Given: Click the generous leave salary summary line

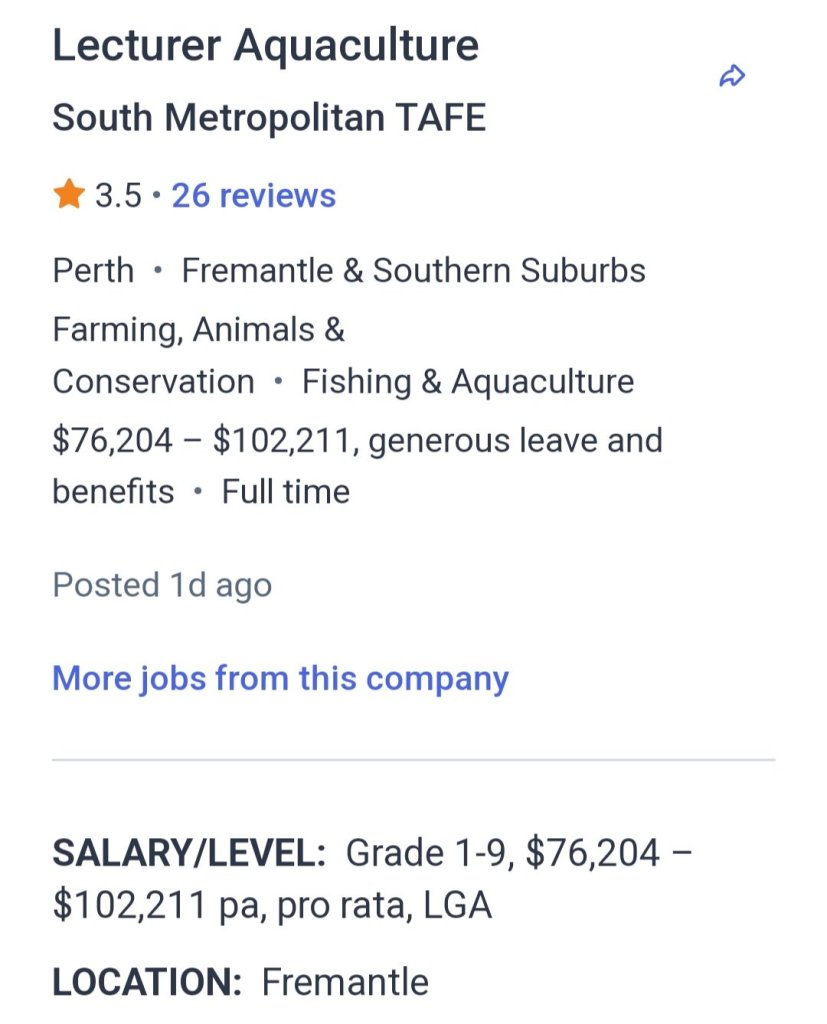Looking at the screenshot, I should tap(357, 441).
